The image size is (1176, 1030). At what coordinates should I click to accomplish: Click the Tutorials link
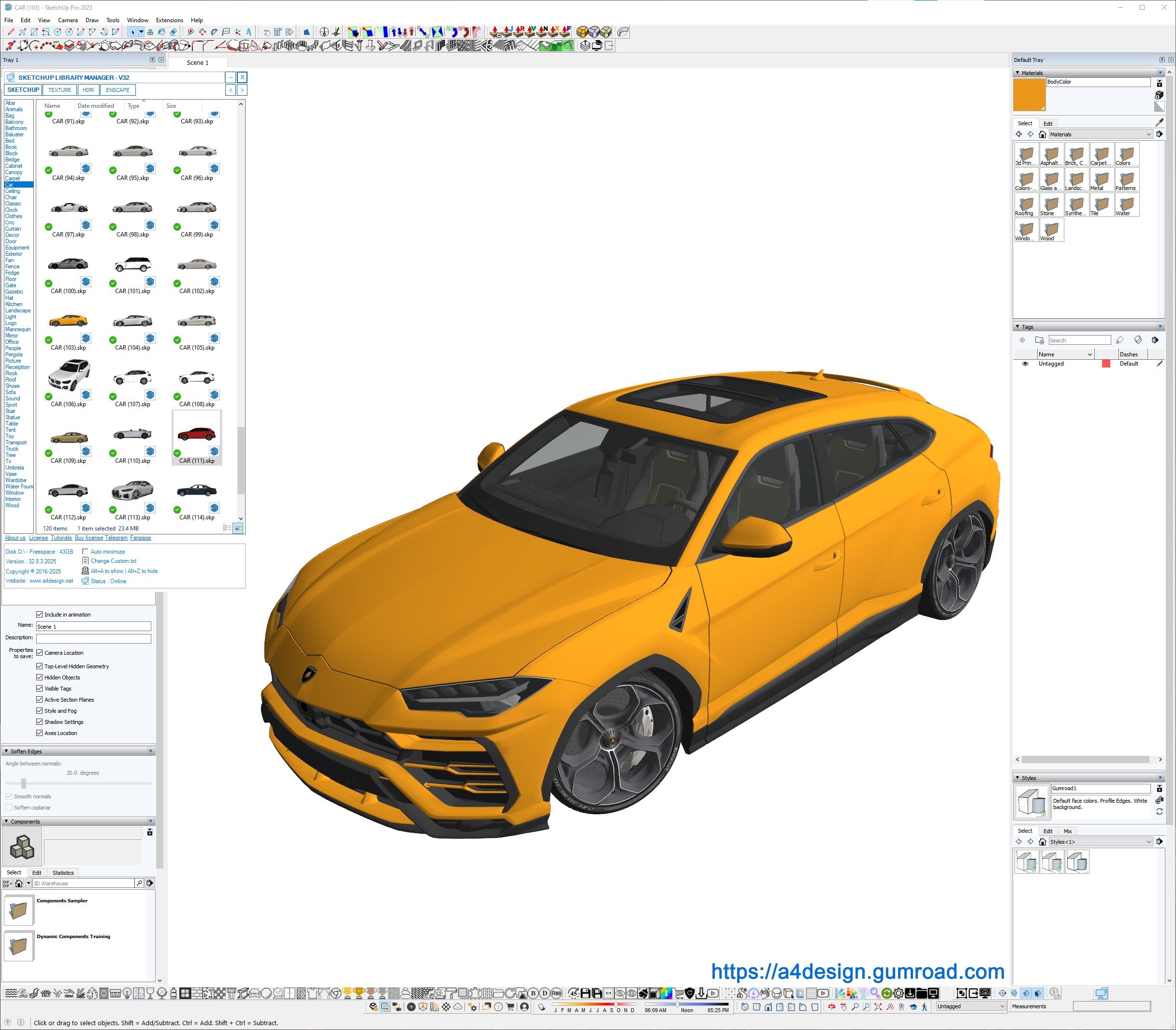tap(61, 538)
